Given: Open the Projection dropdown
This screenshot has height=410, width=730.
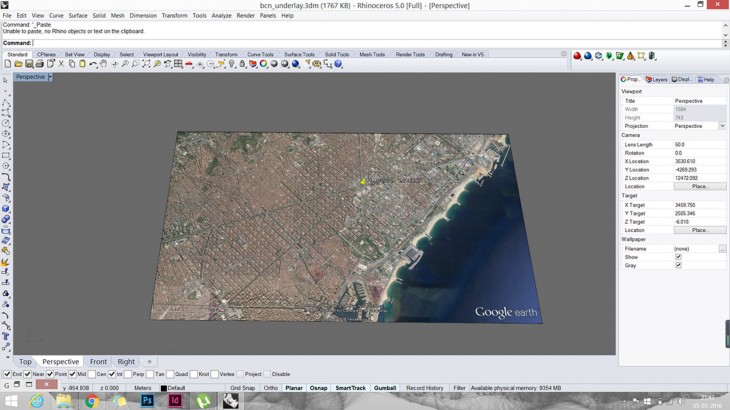Looking at the screenshot, I should coord(722,126).
